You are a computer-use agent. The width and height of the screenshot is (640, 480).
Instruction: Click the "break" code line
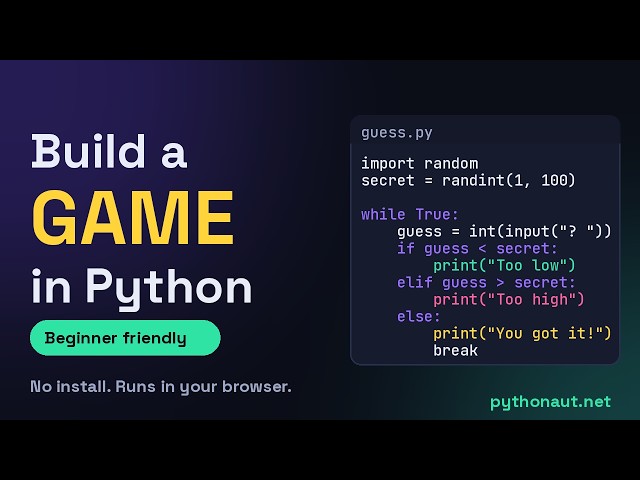point(456,351)
